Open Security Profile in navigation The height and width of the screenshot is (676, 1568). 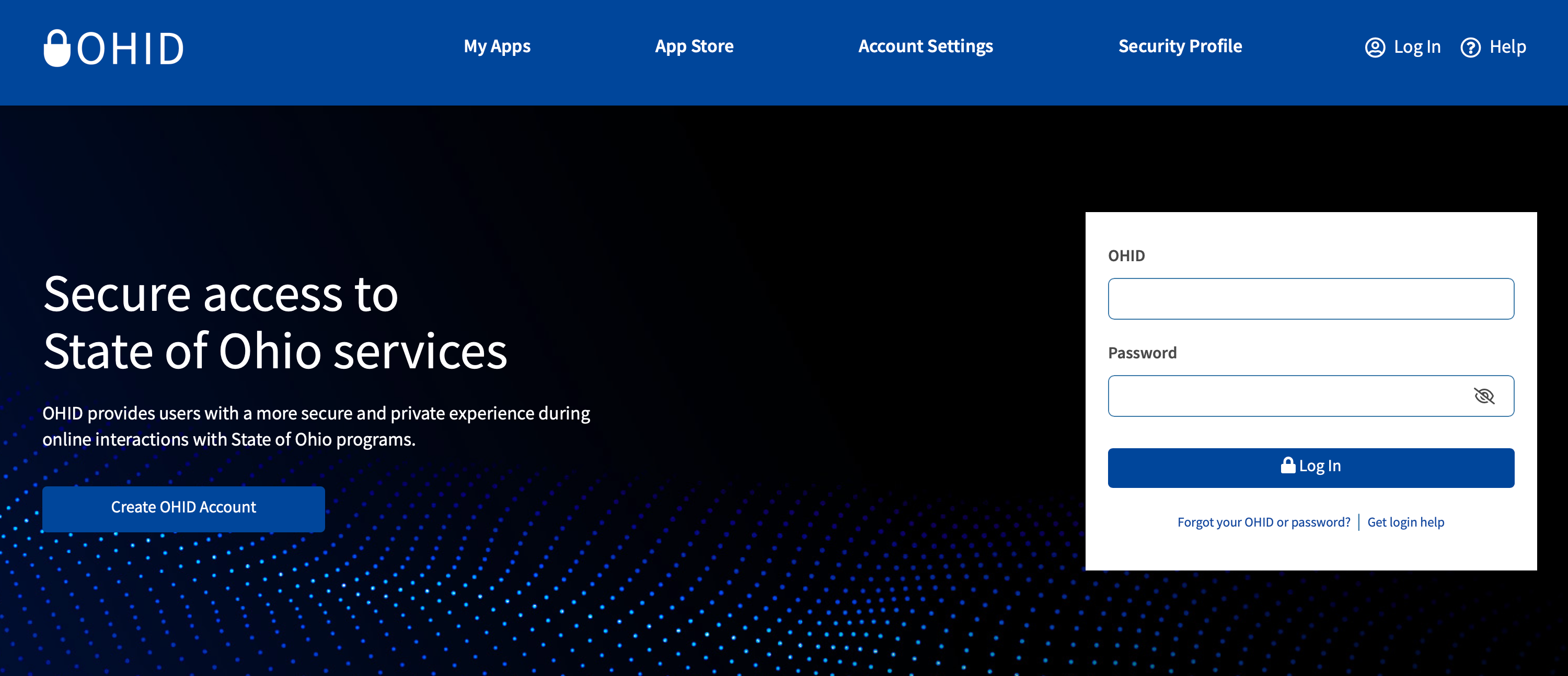tap(1180, 46)
